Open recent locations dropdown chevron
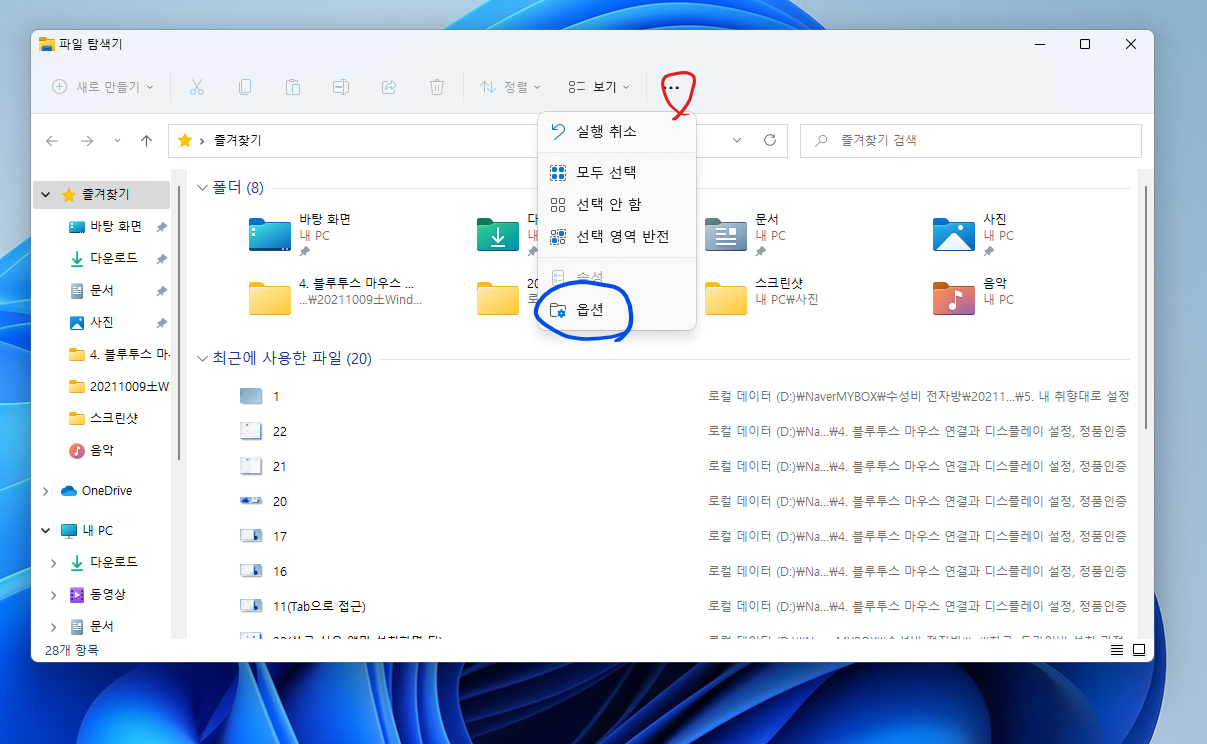1207x744 pixels. click(116, 141)
